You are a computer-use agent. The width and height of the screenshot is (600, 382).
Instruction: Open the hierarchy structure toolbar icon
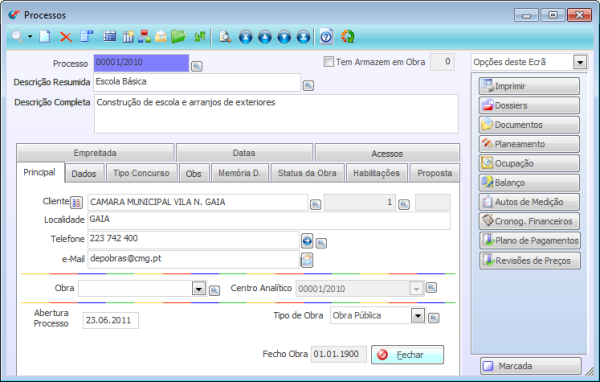pos(145,37)
